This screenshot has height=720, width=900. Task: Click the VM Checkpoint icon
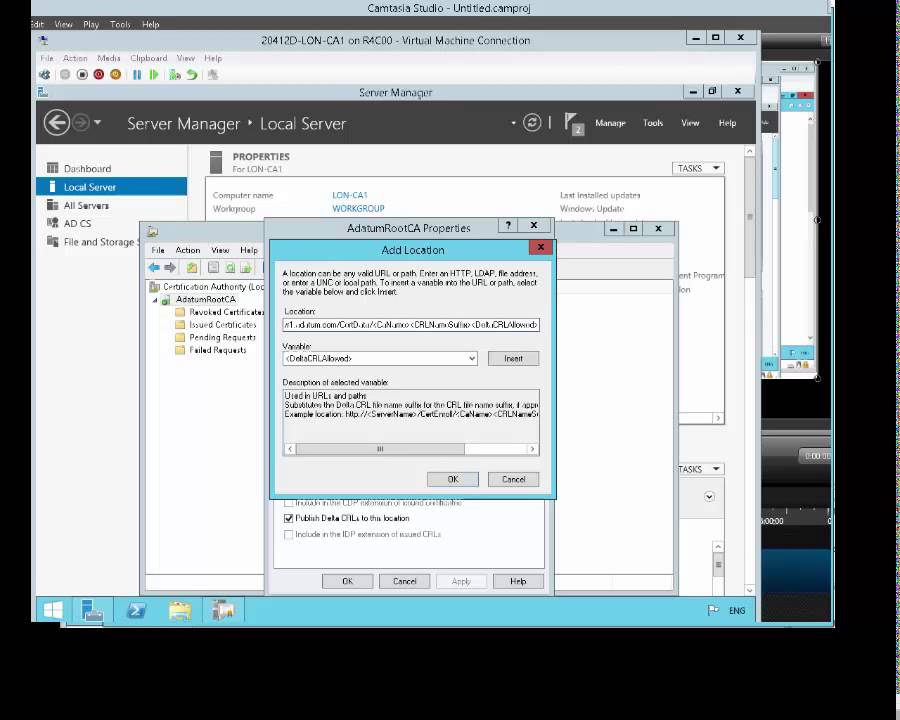click(174, 75)
